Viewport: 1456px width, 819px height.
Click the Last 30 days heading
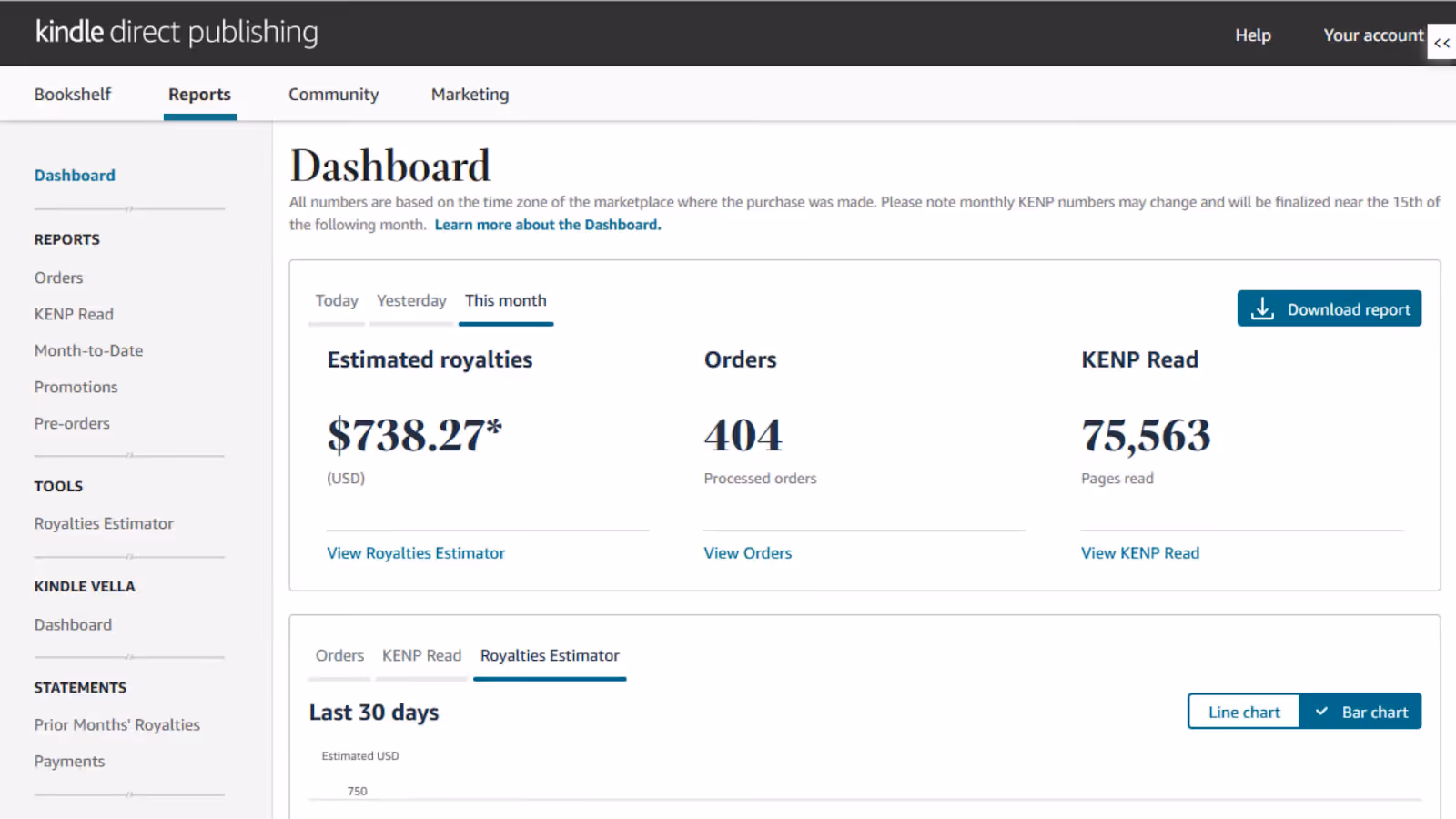(374, 713)
